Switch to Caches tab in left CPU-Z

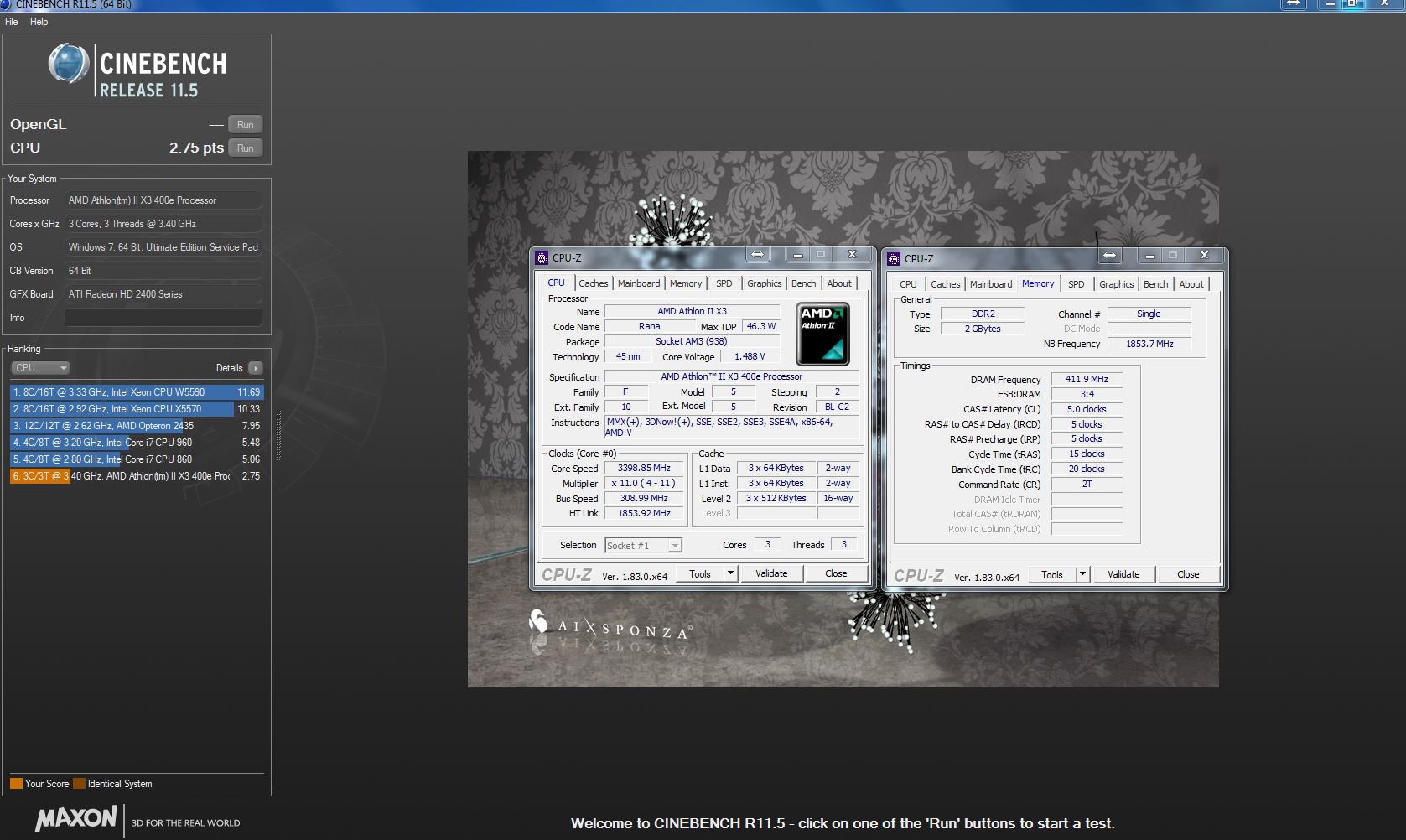[x=594, y=283]
